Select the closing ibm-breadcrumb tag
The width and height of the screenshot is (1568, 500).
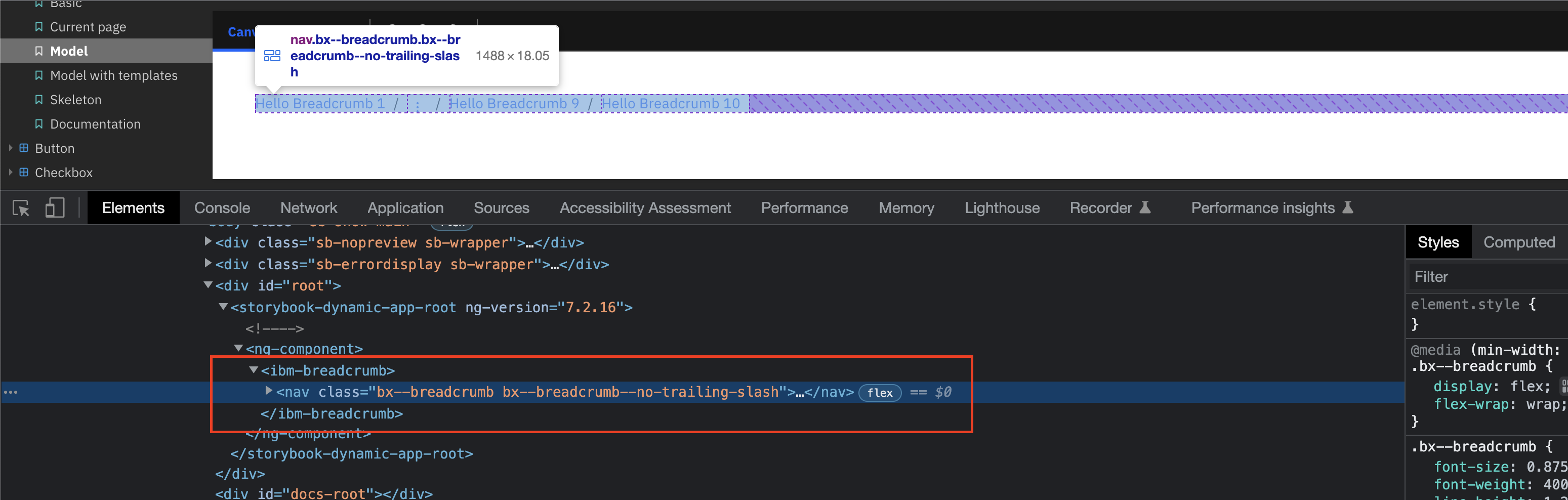332,413
